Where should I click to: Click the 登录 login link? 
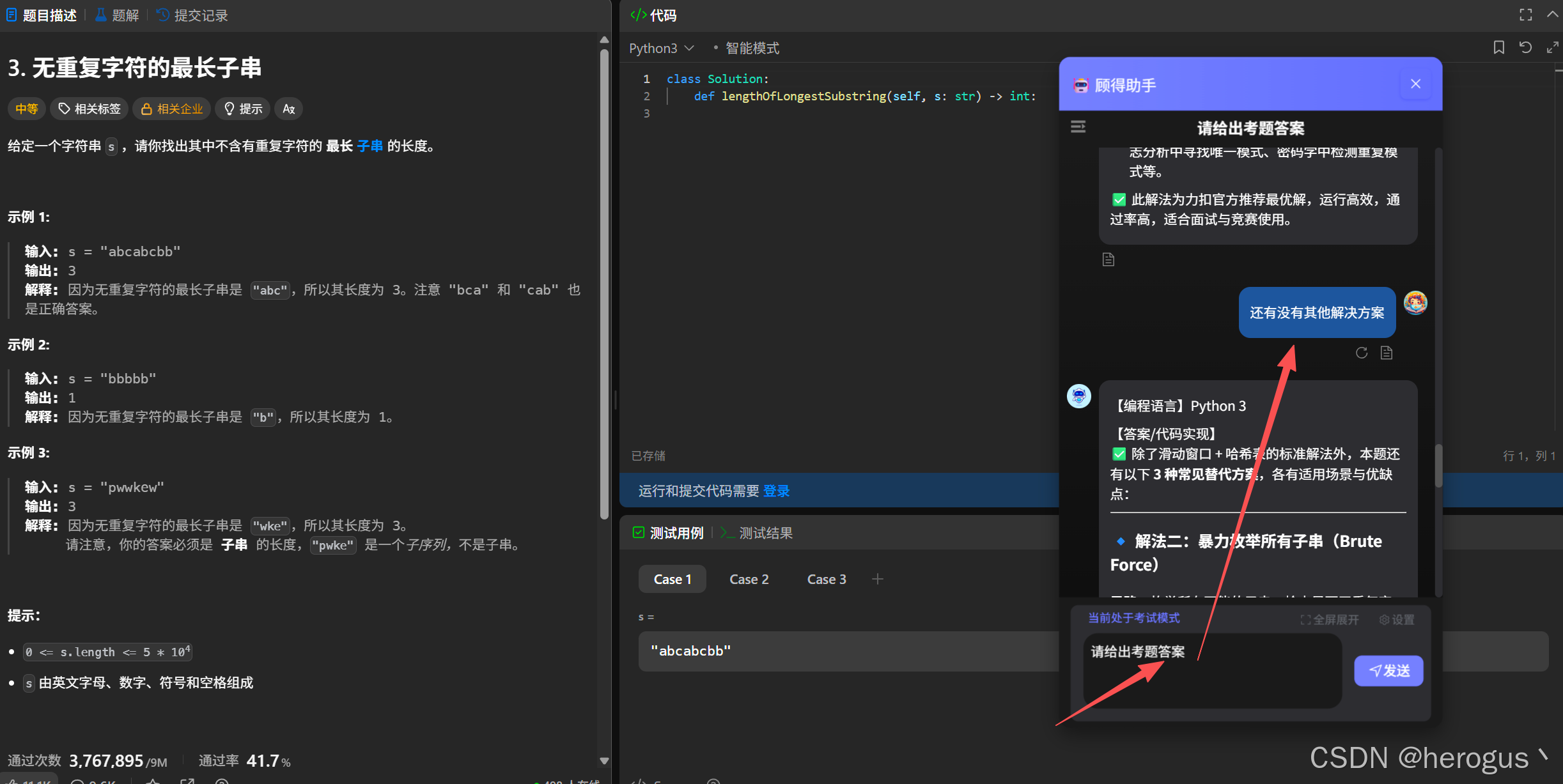pos(776,491)
